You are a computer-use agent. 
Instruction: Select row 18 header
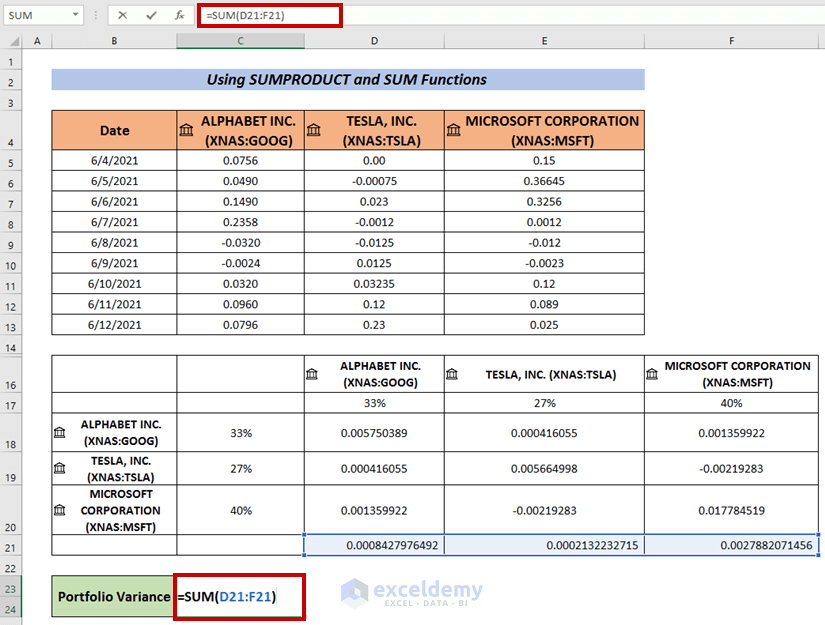coord(11,434)
